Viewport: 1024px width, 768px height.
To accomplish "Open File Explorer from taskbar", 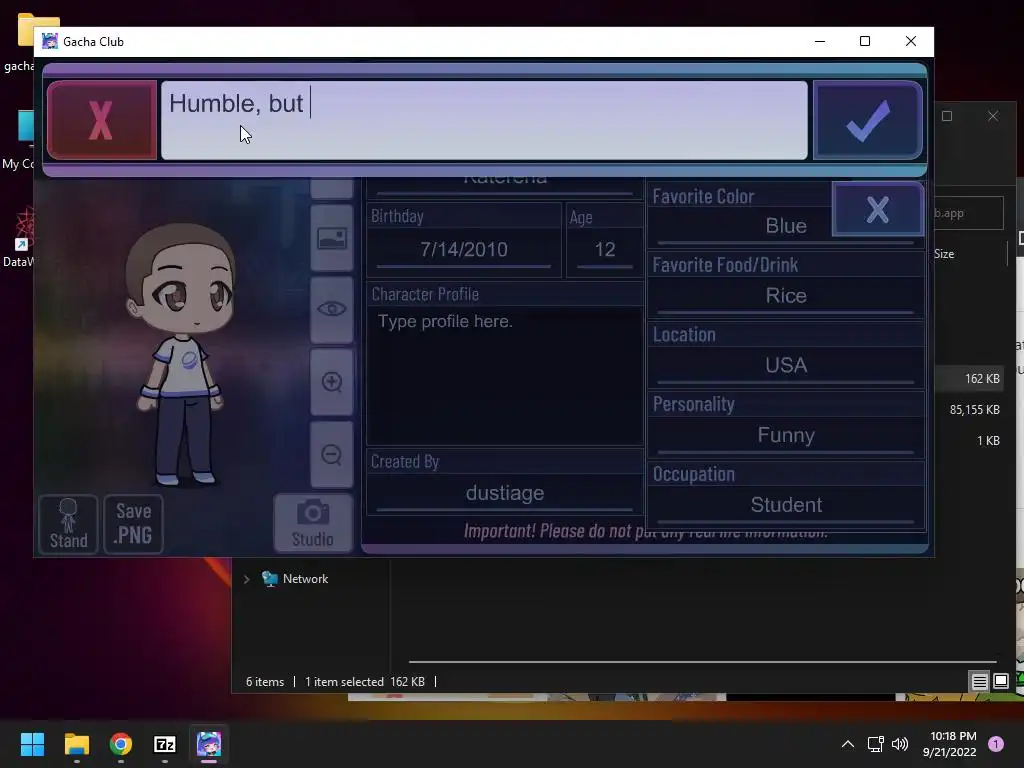I will [x=76, y=744].
